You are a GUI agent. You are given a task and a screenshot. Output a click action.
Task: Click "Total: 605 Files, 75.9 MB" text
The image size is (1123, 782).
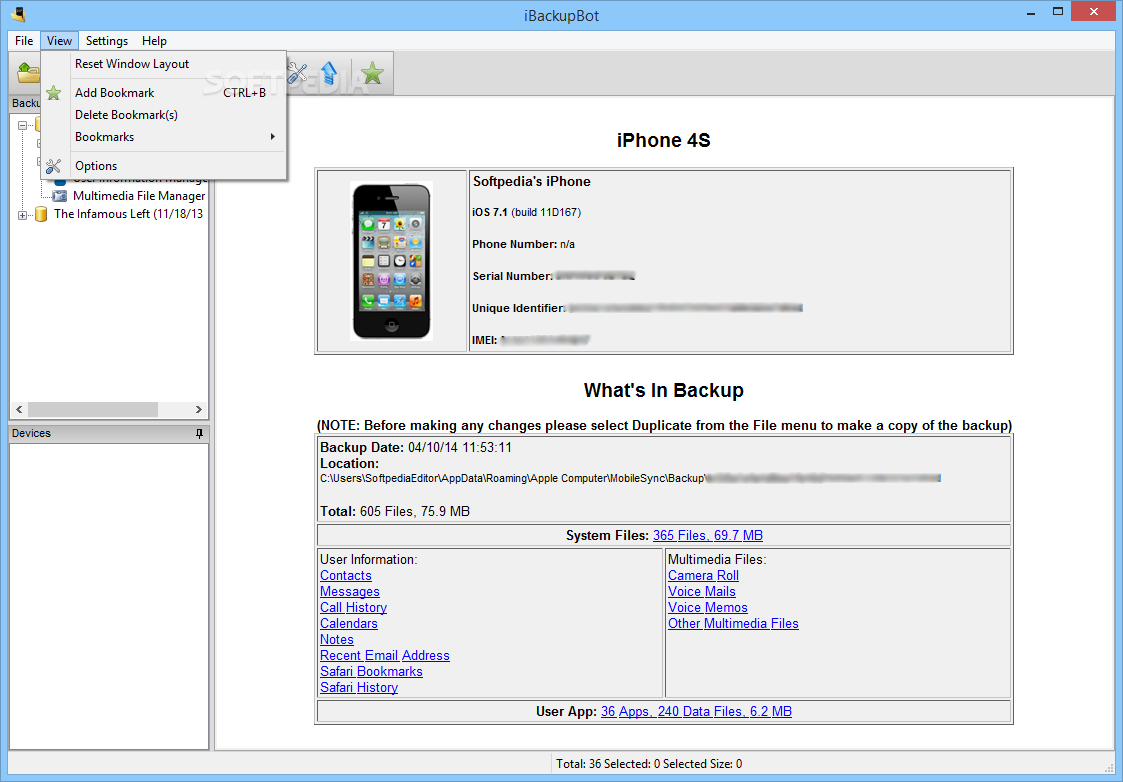pos(395,511)
